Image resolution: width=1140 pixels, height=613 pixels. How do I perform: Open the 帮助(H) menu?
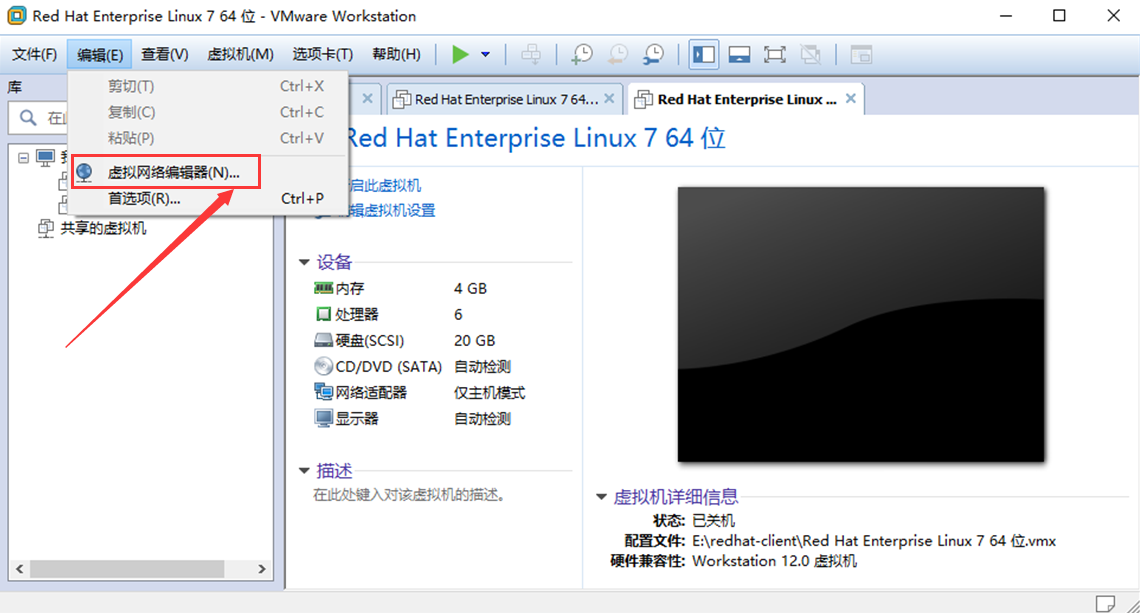tap(396, 55)
